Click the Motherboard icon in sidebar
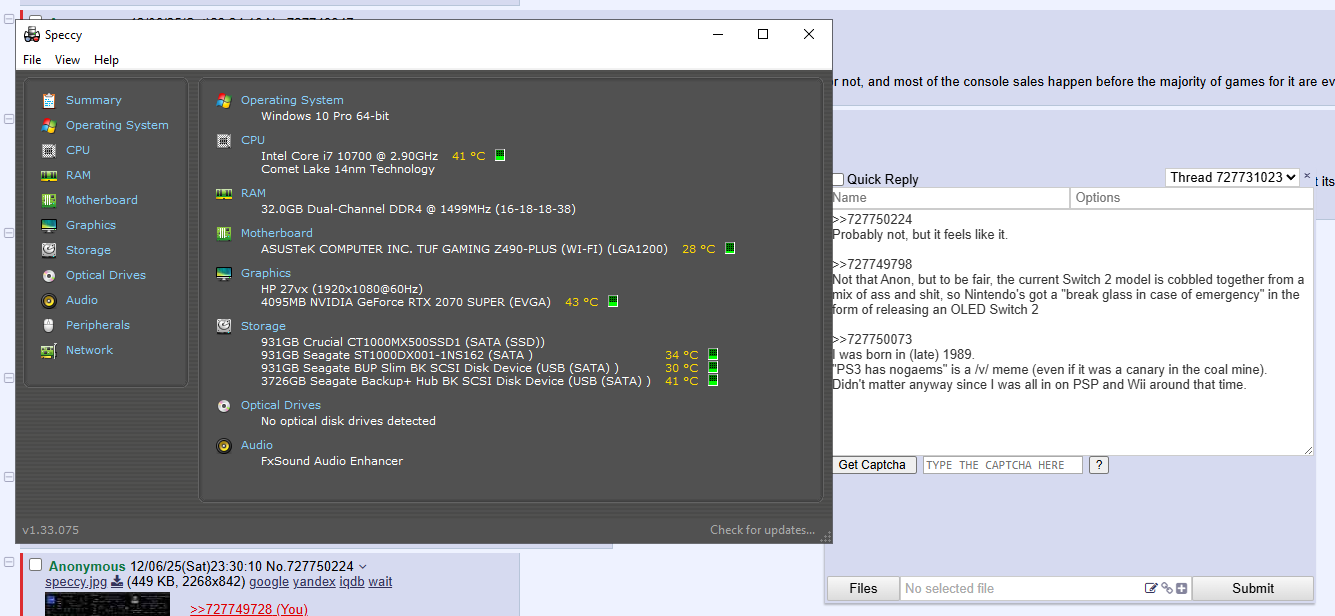 48,200
